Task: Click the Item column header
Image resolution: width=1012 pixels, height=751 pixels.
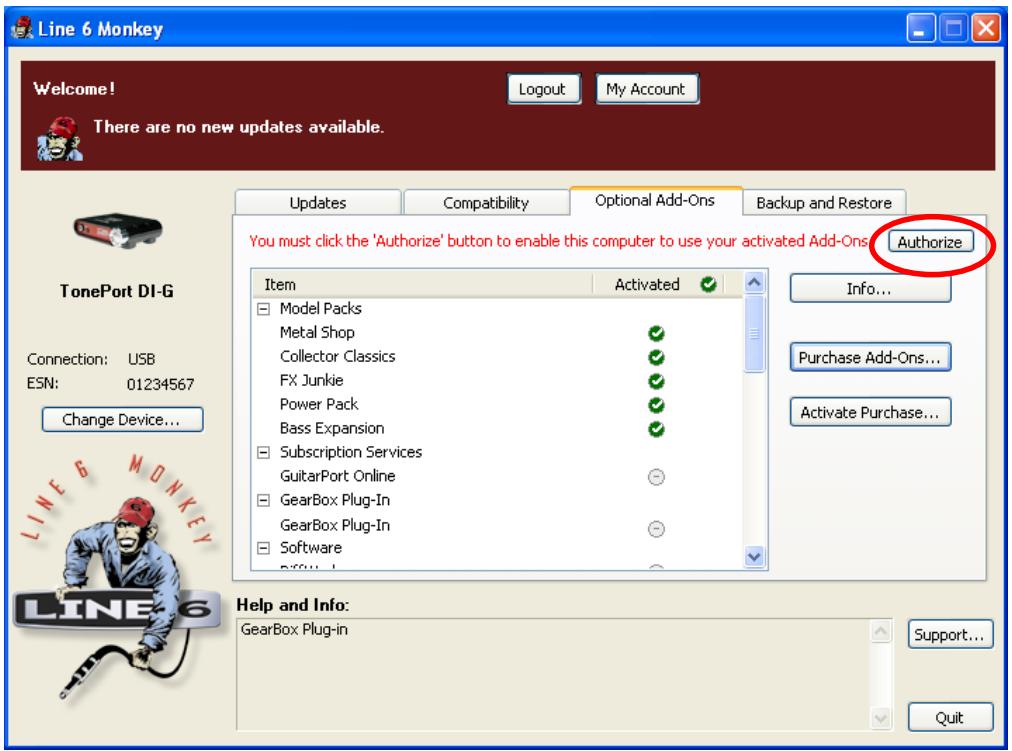Action: pyautogui.click(x=422, y=285)
